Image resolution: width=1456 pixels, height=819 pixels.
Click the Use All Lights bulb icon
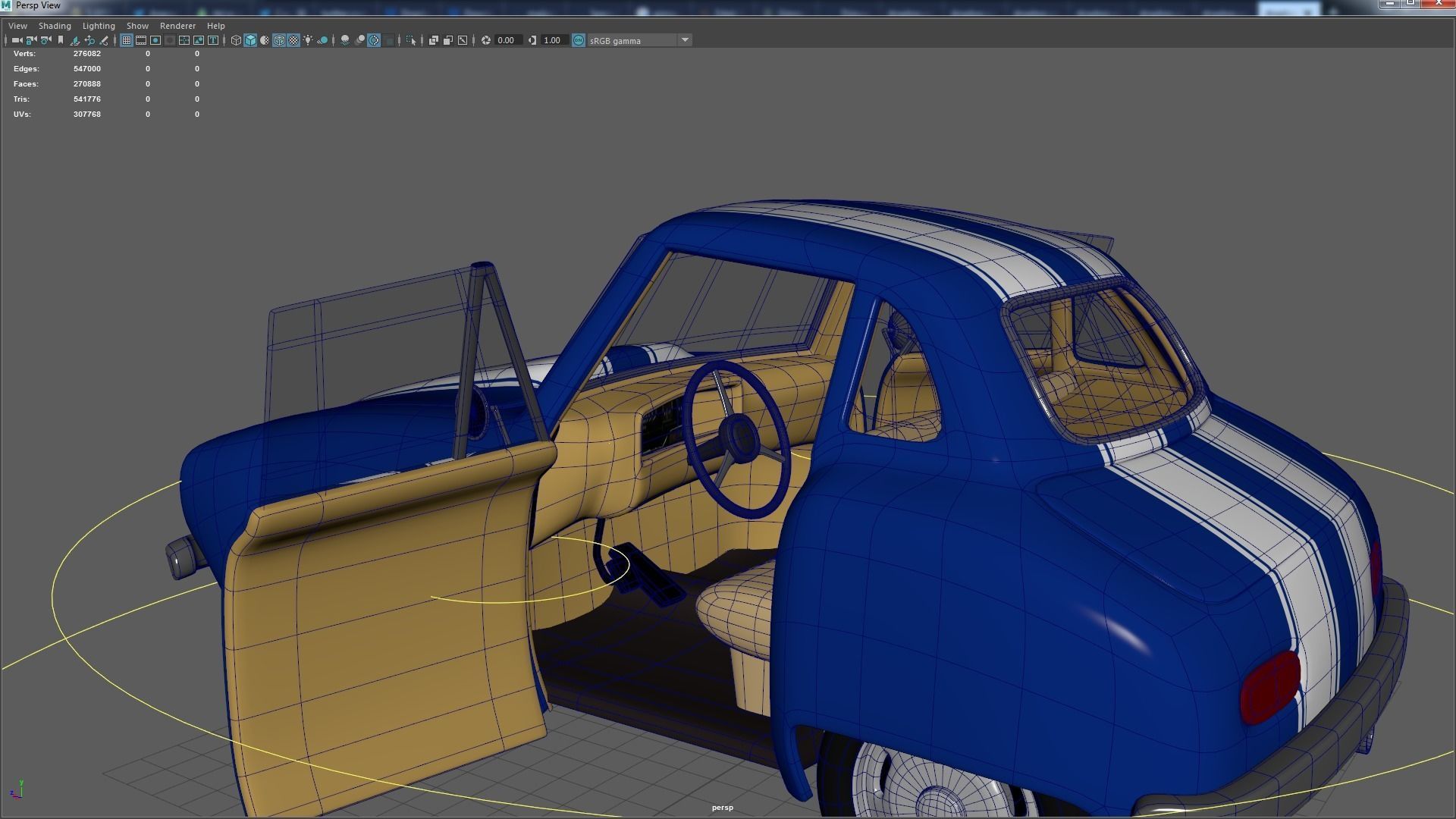point(308,40)
